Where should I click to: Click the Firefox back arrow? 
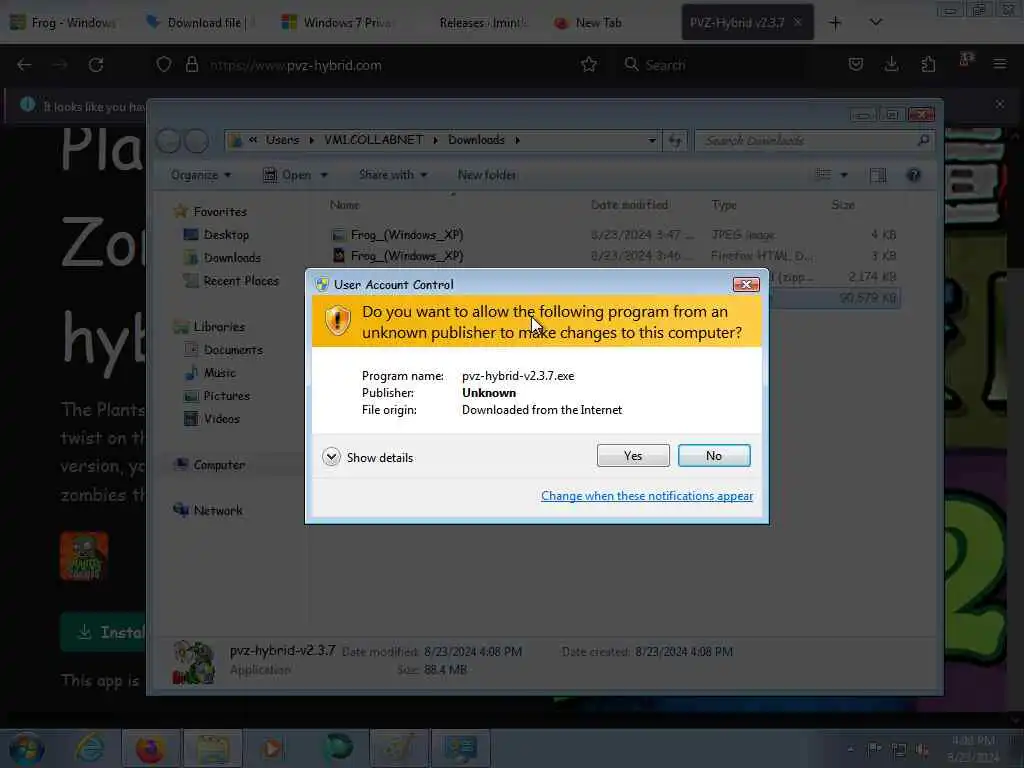point(24,65)
